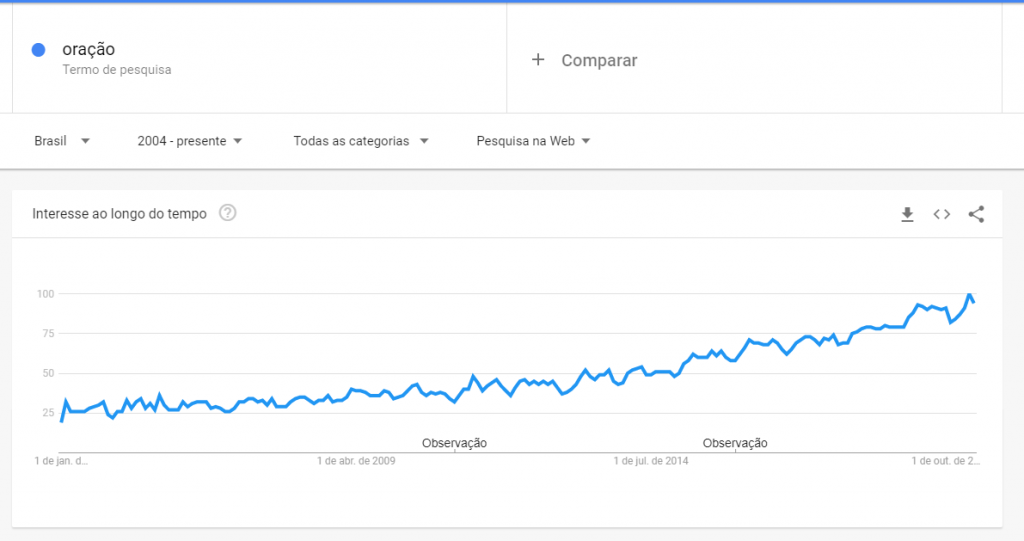
Task: Click the first Observação note near 2011
Action: click(454, 443)
